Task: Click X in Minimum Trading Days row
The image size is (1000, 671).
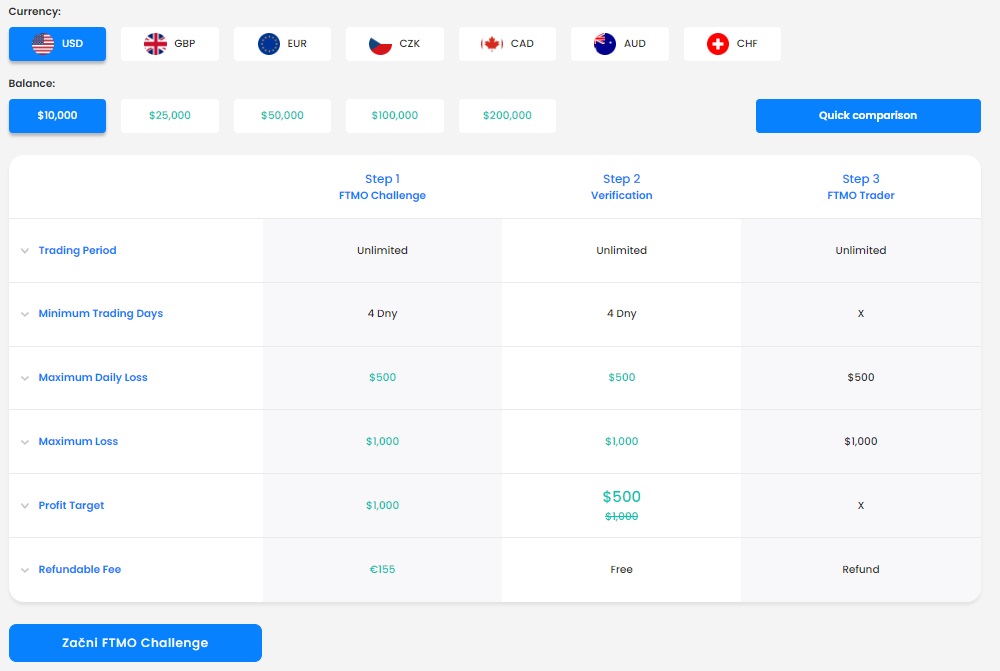Action: tap(861, 313)
